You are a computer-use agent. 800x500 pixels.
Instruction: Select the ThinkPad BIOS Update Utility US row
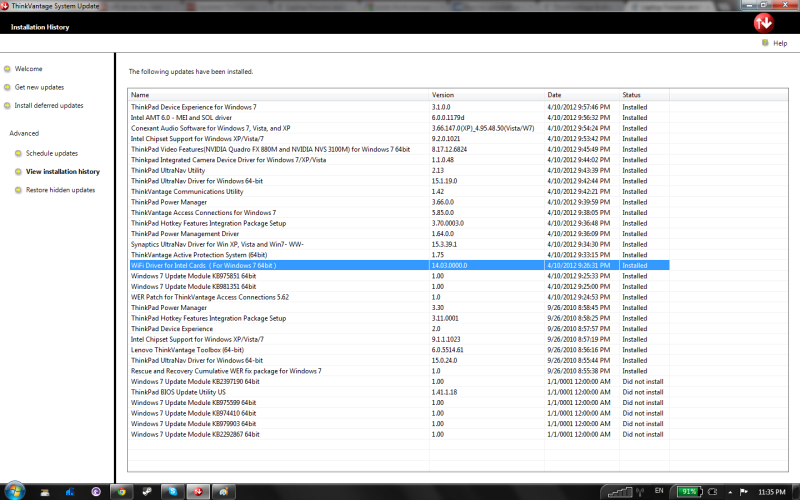pyautogui.click(x=399, y=392)
